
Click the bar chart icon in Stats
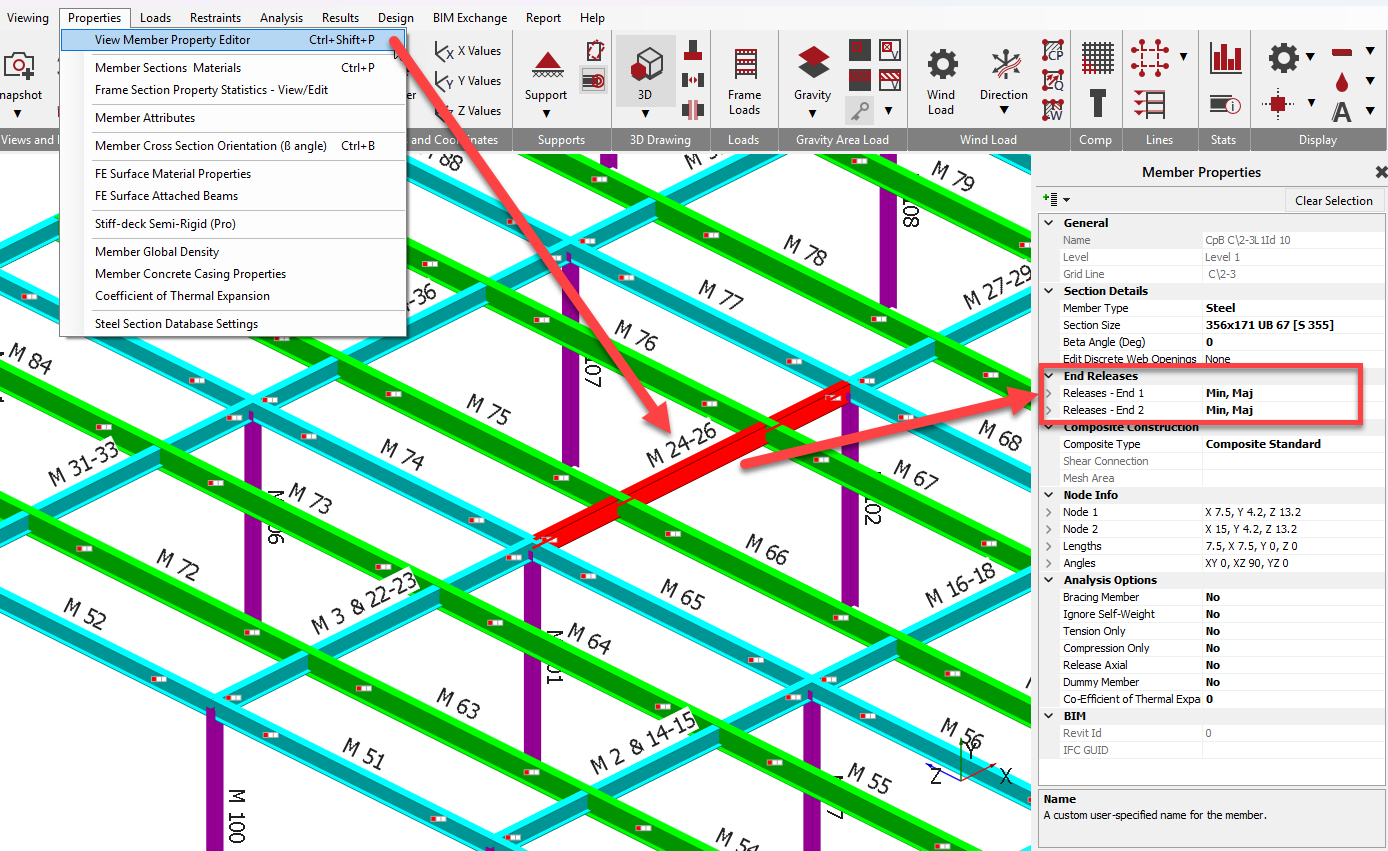(1225, 57)
